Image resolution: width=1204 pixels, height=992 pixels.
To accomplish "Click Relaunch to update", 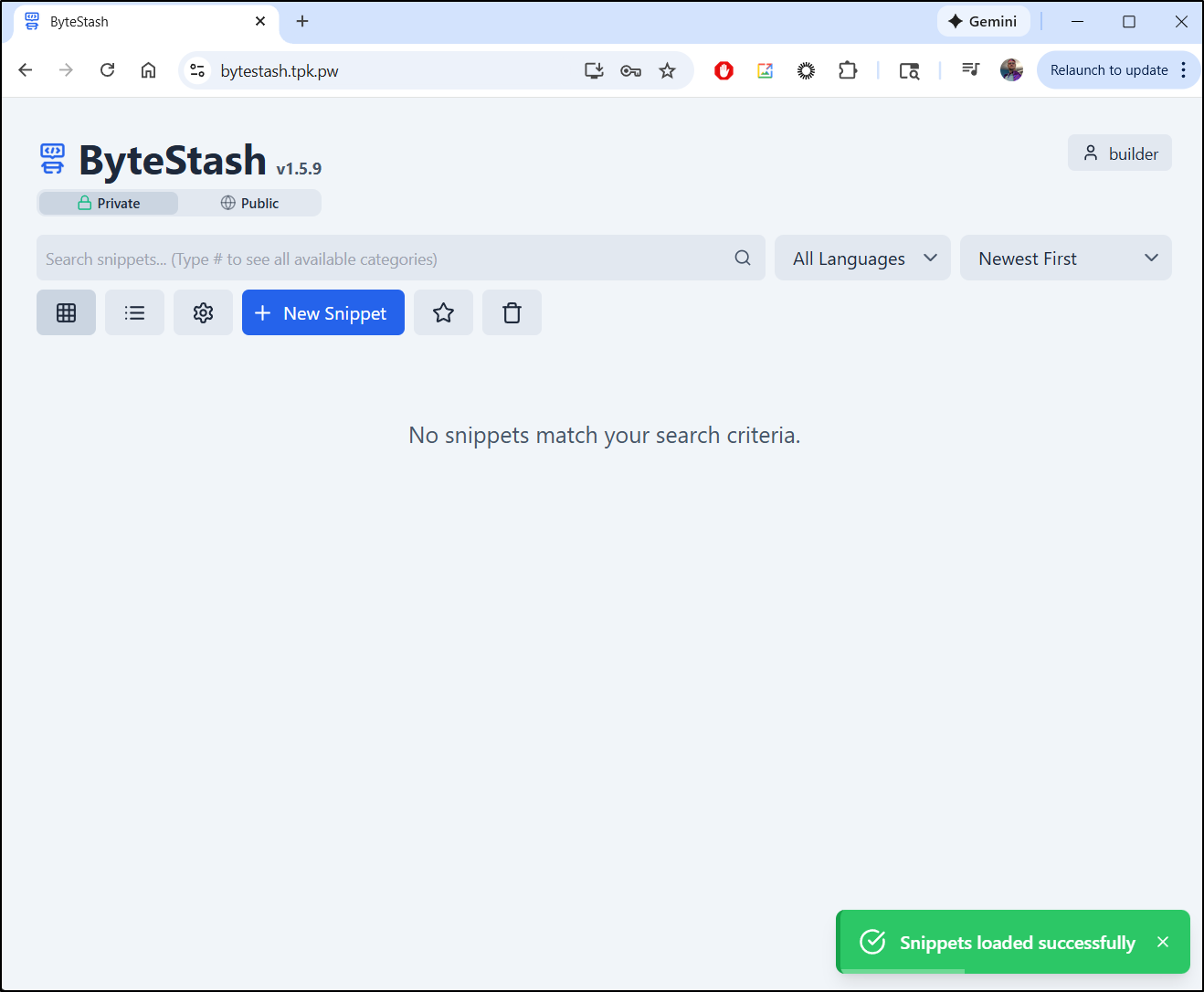I will click(1109, 69).
